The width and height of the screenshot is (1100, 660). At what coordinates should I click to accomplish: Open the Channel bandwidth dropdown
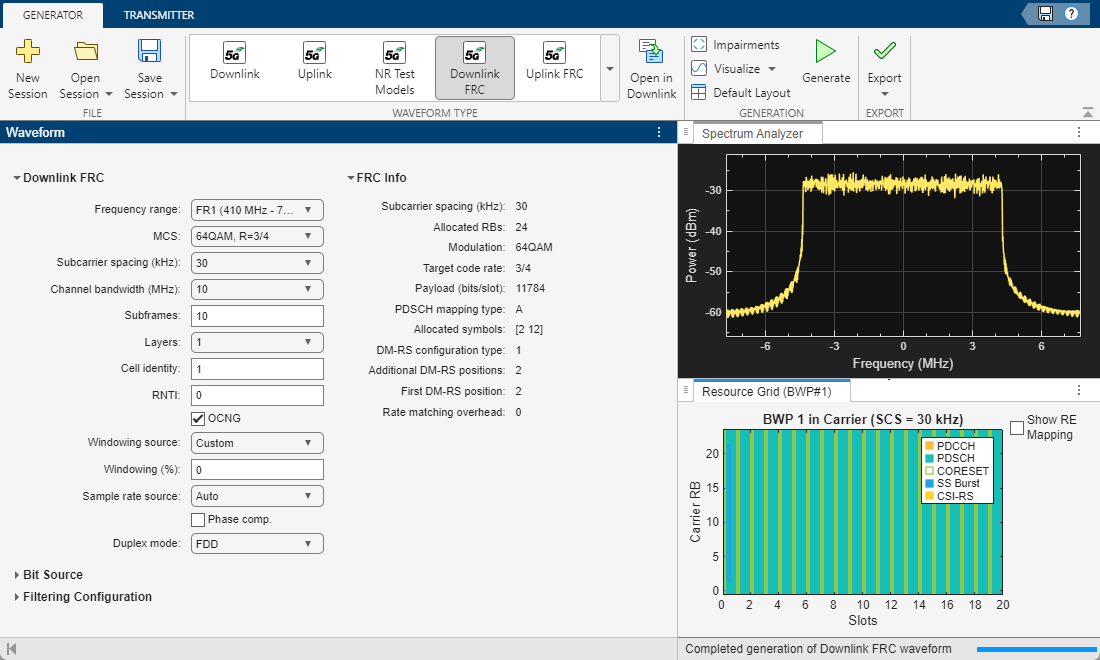pyautogui.click(x=257, y=290)
